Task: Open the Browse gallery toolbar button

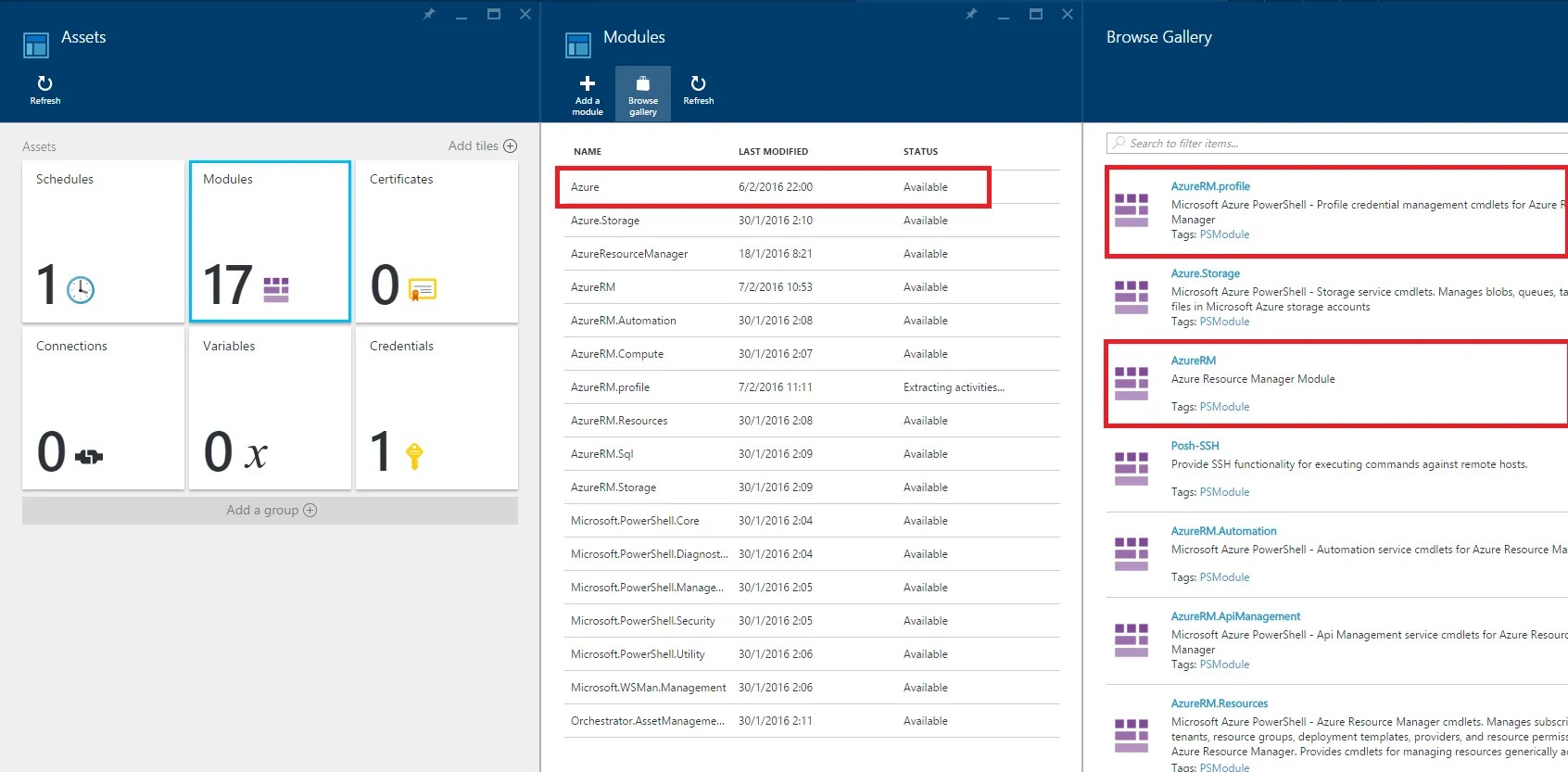Action: point(642,95)
